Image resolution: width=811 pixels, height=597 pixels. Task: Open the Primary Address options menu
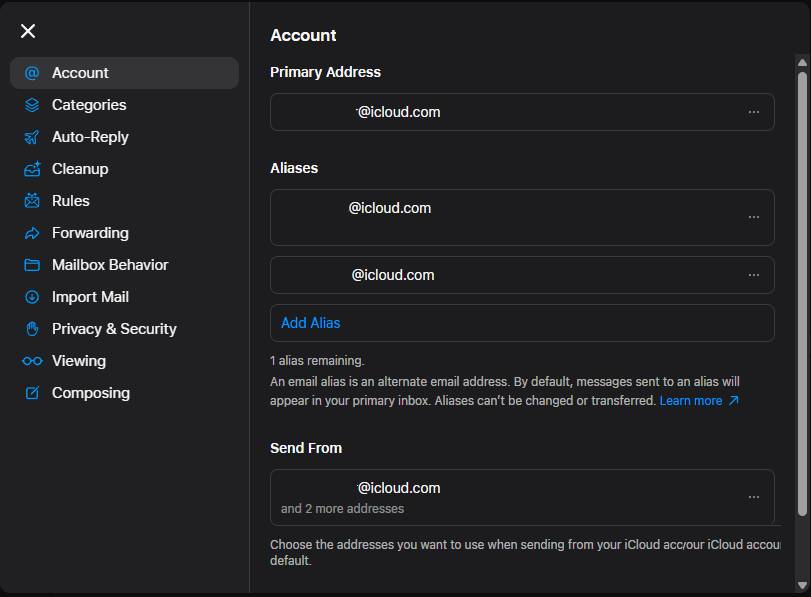tap(755, 112)
